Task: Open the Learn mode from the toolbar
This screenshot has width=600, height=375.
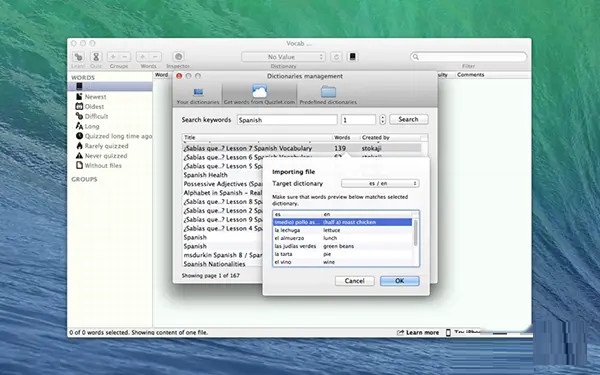Action: [78, 57]
